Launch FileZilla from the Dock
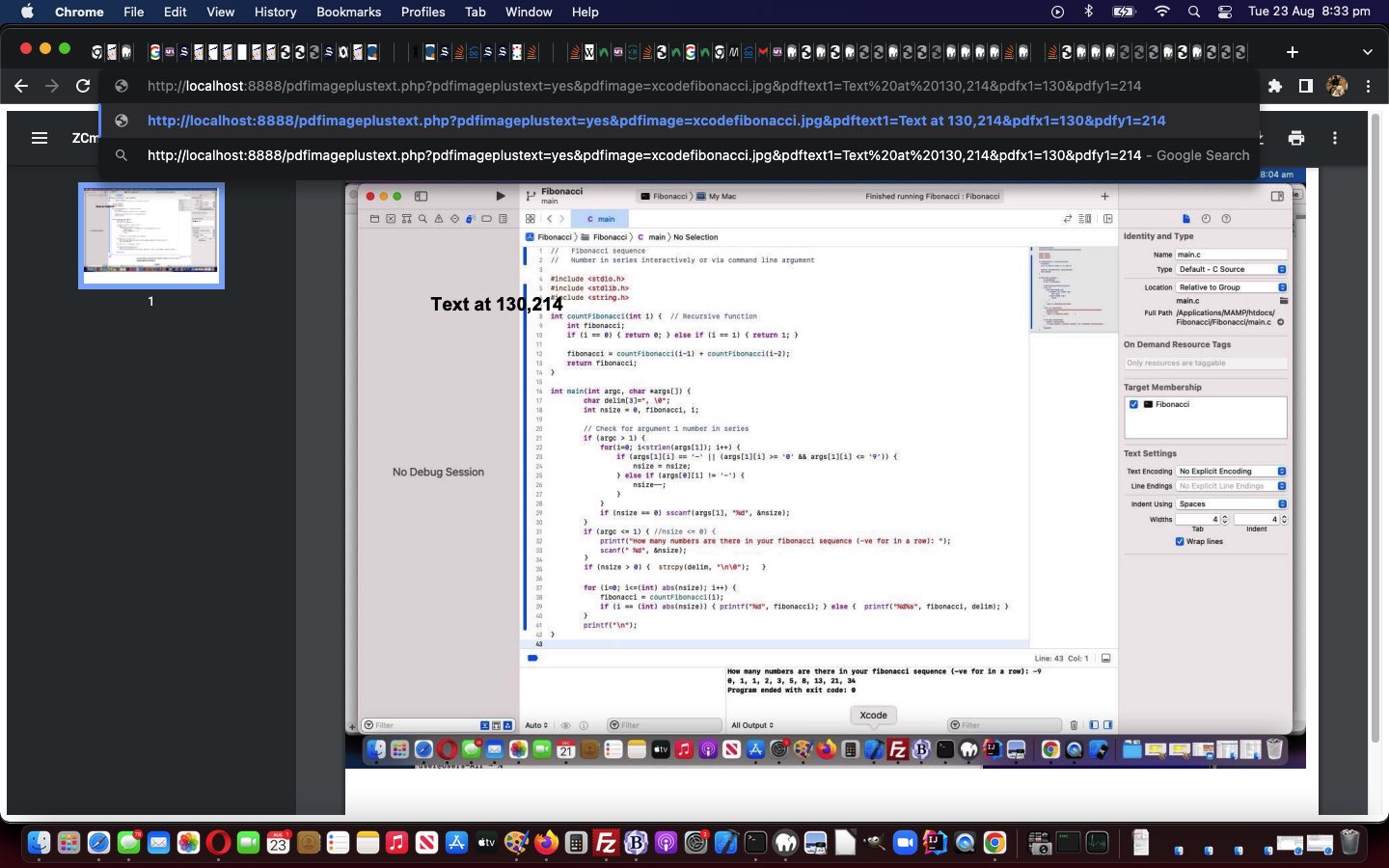 click(606, 843)
